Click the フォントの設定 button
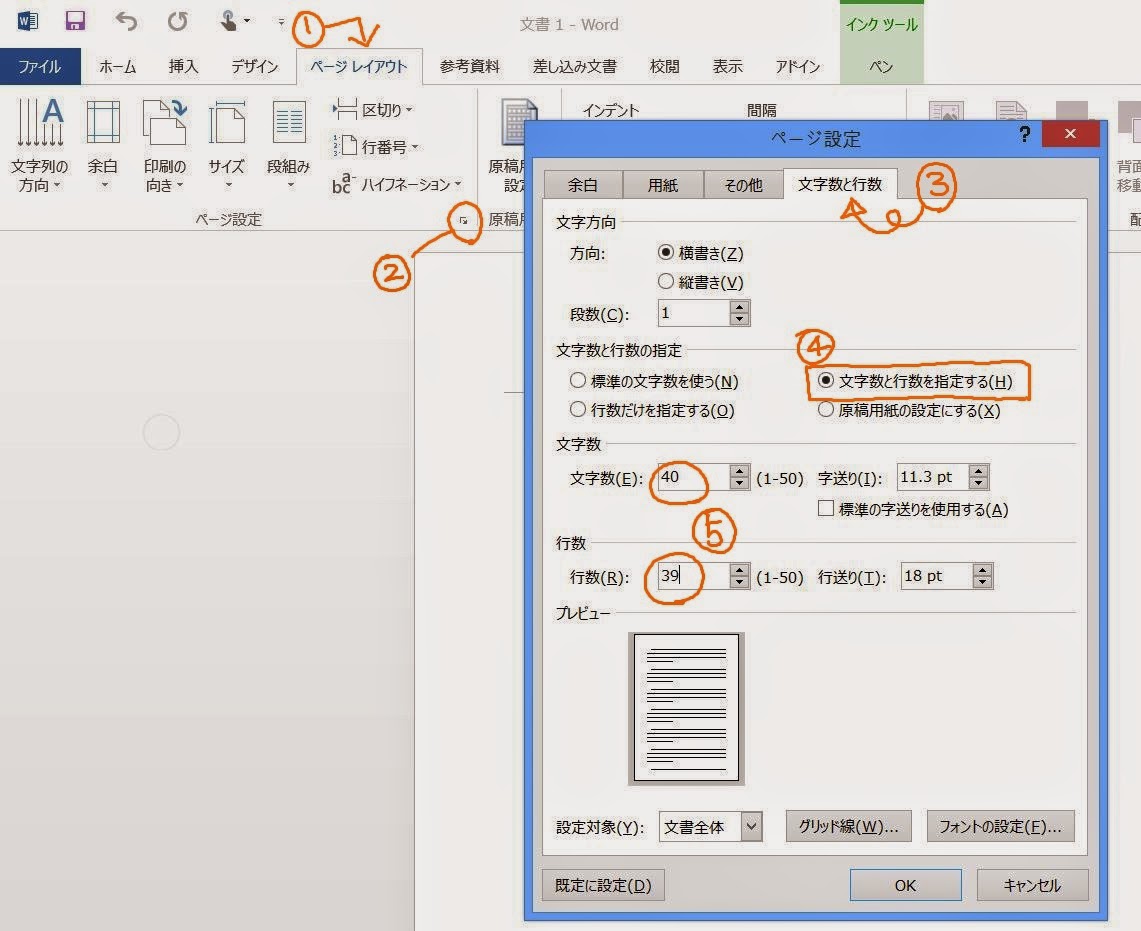The height and width of the screenshot is (931, 1141). (1001, 826)
